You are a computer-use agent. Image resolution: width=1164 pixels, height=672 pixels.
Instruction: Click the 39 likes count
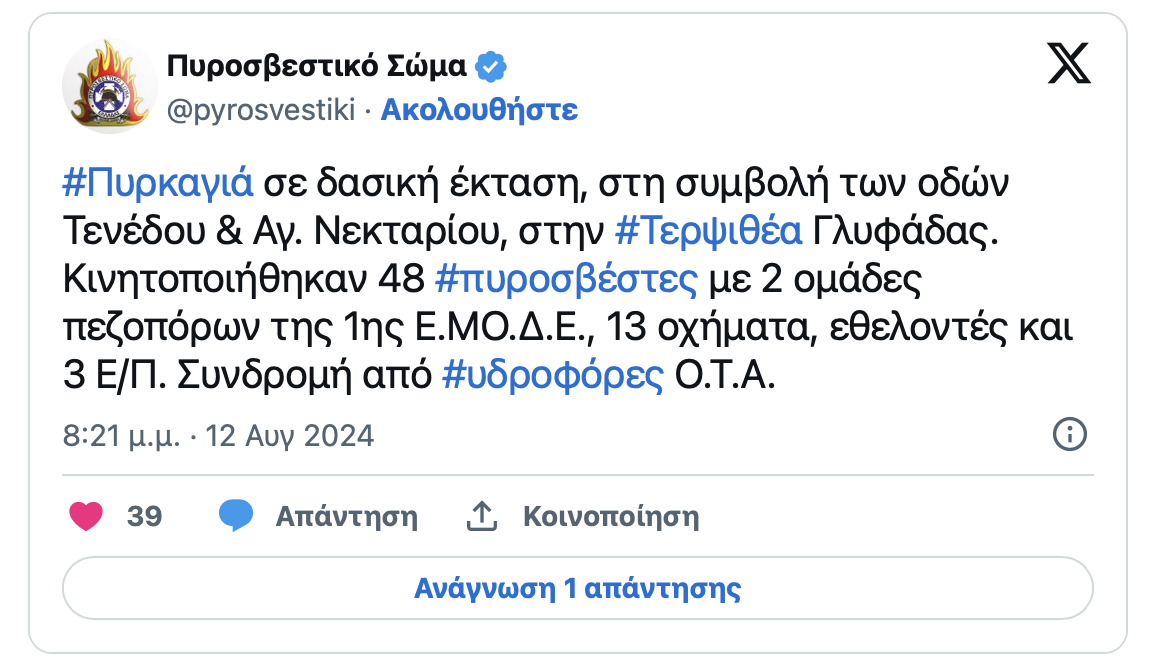pyautogui.click(x=144, y=517)
